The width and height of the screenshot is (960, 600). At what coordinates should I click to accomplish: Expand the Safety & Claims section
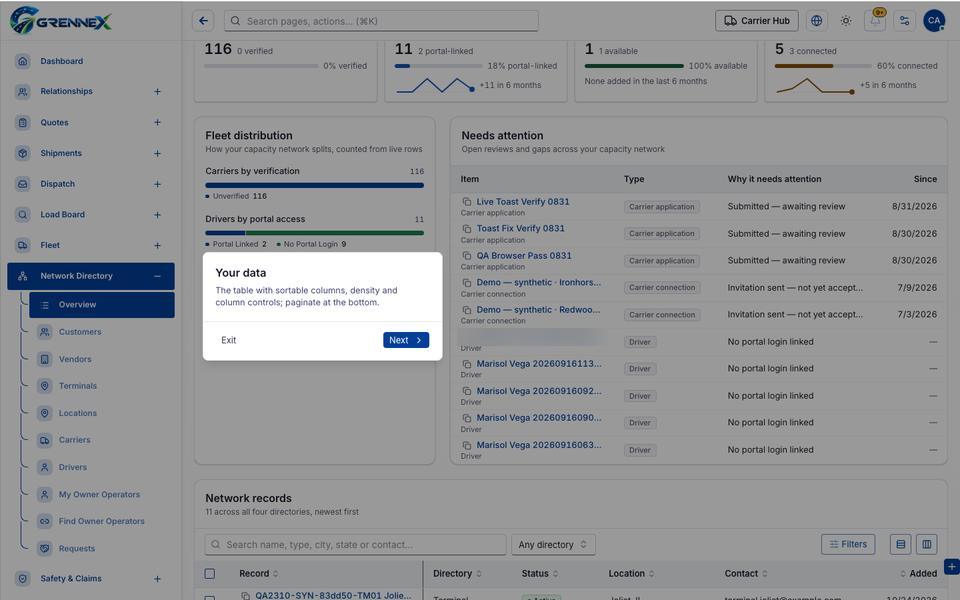[157, 579]
